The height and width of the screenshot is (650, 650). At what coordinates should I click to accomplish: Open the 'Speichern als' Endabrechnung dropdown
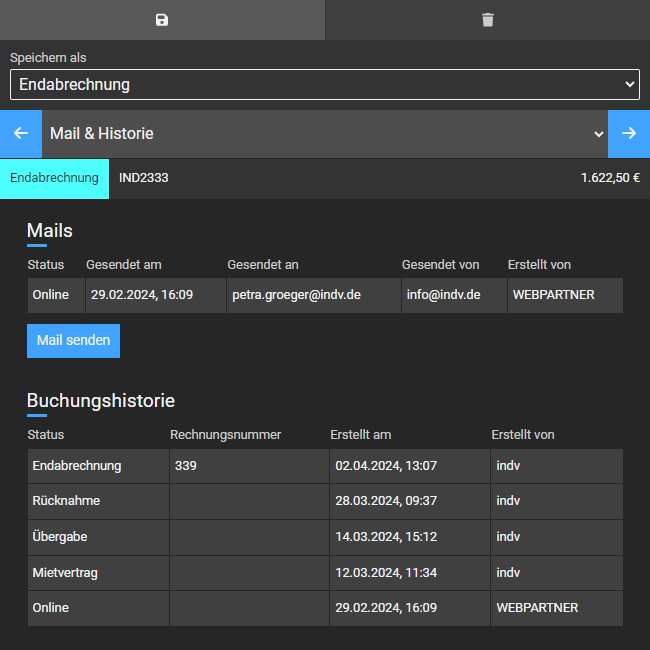pyautogui.click(x=325, y=85)
